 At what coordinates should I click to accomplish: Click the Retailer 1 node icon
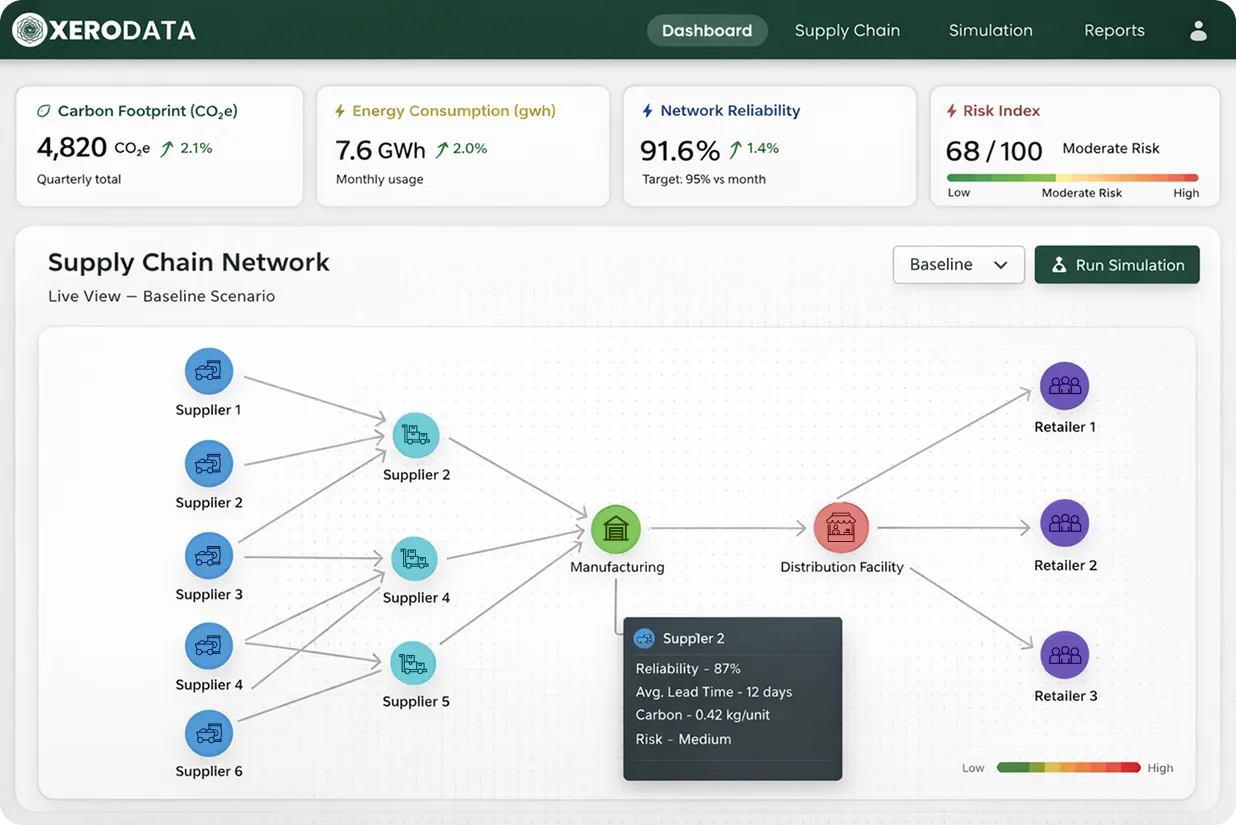coord(1064,385)
